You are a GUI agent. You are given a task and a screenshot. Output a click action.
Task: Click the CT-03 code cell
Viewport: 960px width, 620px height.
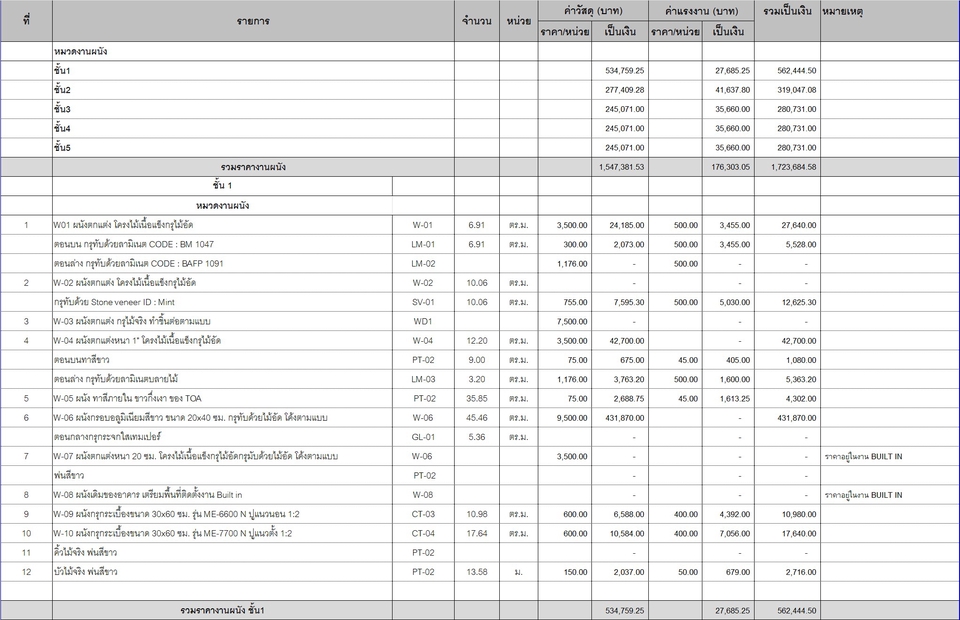(x=423, y=514)
